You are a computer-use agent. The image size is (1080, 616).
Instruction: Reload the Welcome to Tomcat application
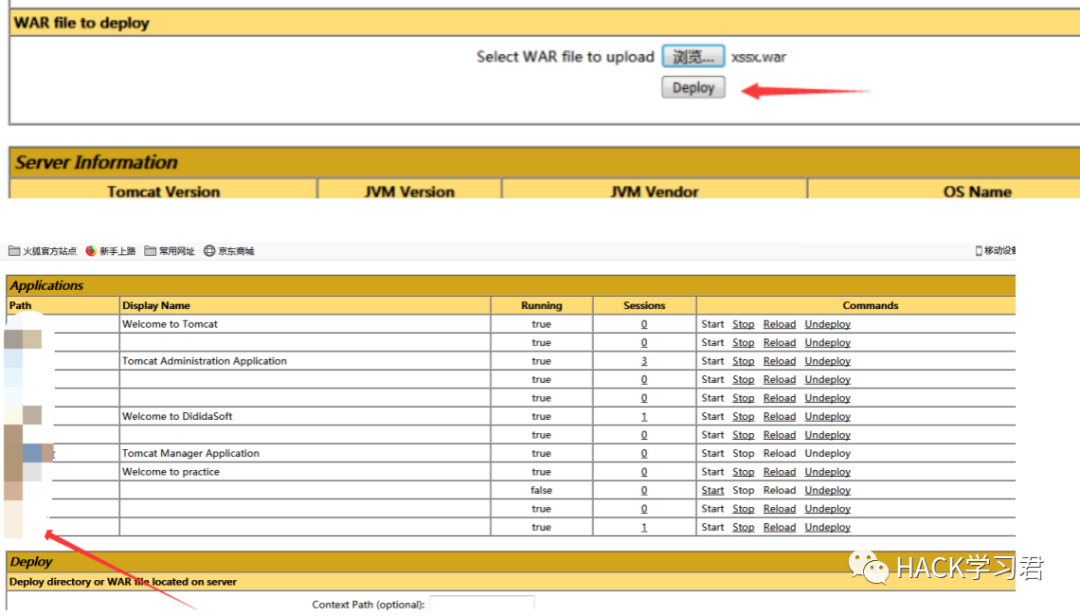coord(779,324)
